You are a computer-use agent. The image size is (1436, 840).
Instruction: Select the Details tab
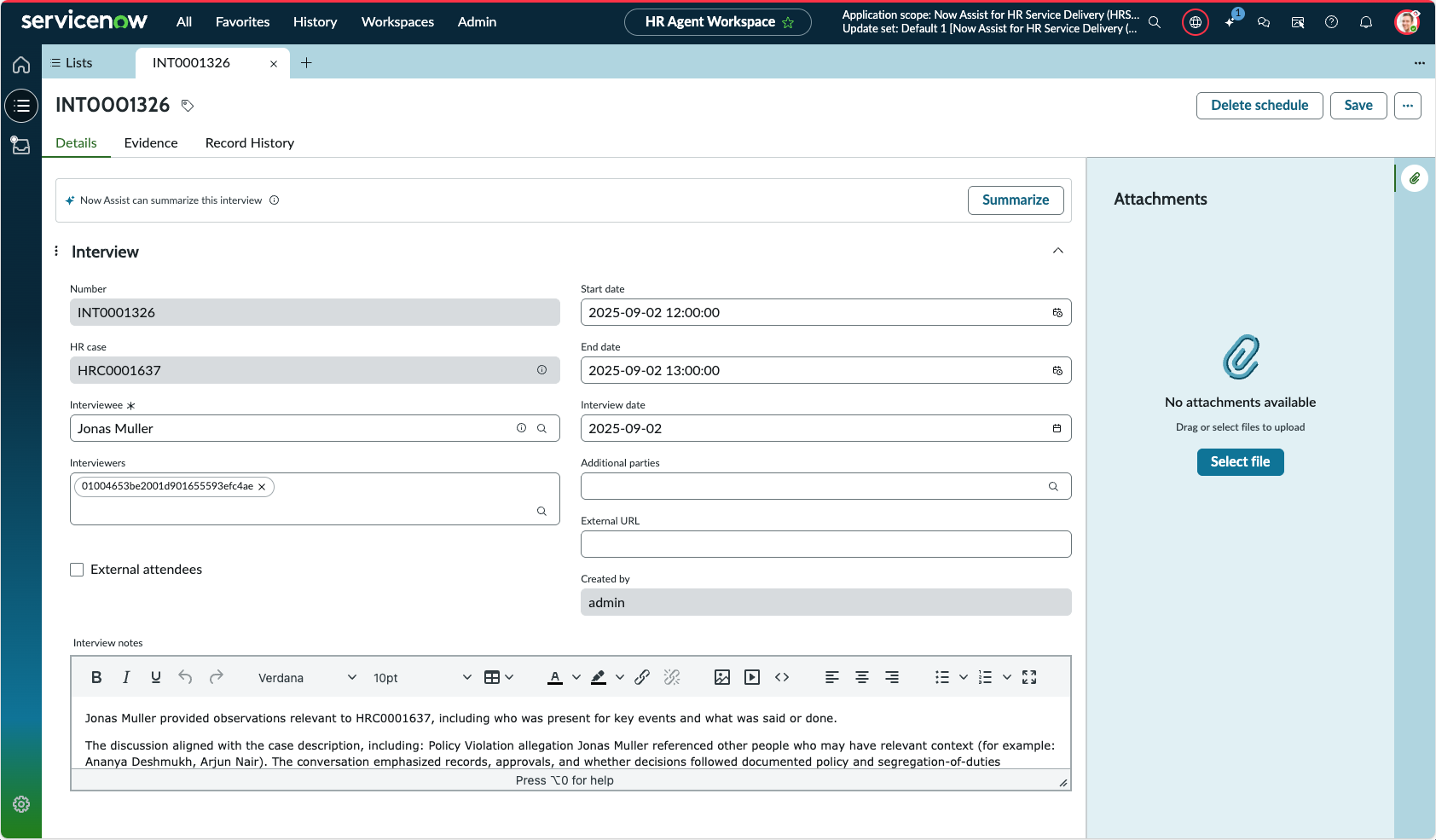tap(76, 143)
